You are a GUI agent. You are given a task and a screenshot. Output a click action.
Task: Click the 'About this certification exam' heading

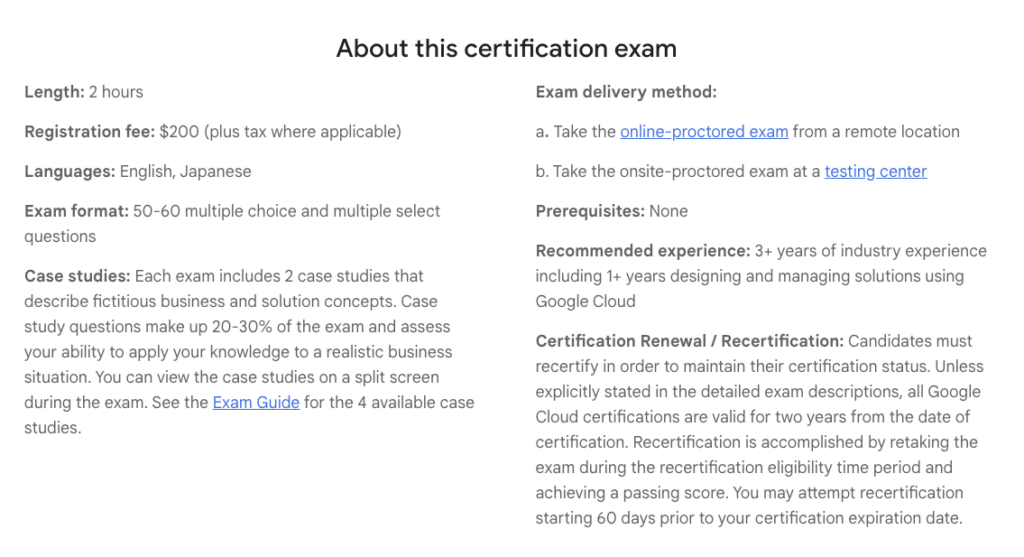click(x=506, y=48)
